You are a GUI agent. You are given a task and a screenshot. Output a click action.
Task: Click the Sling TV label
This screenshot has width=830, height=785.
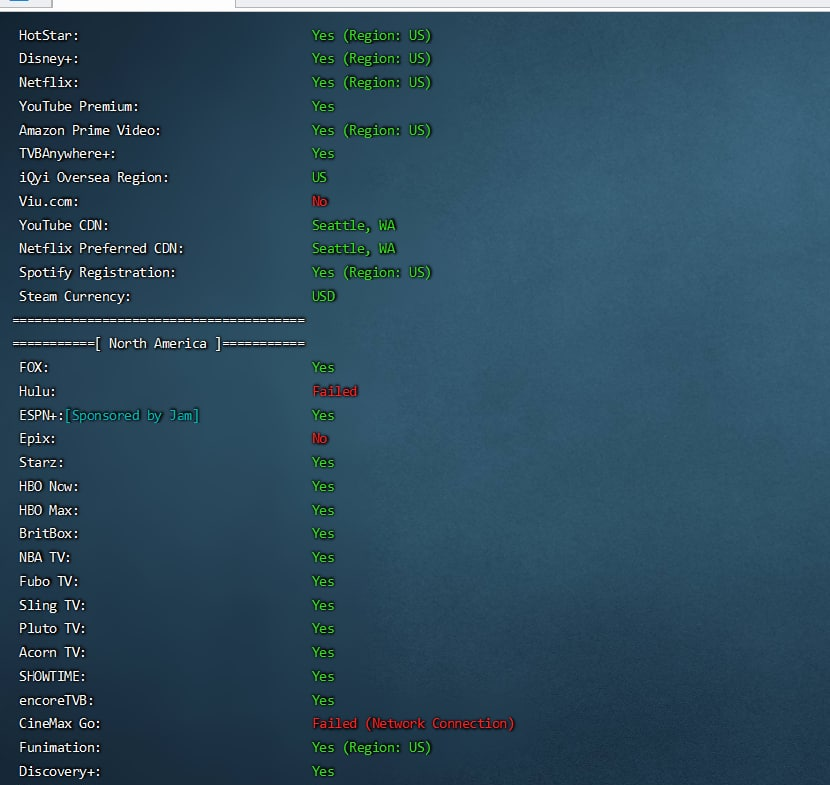tap(52, 605)
